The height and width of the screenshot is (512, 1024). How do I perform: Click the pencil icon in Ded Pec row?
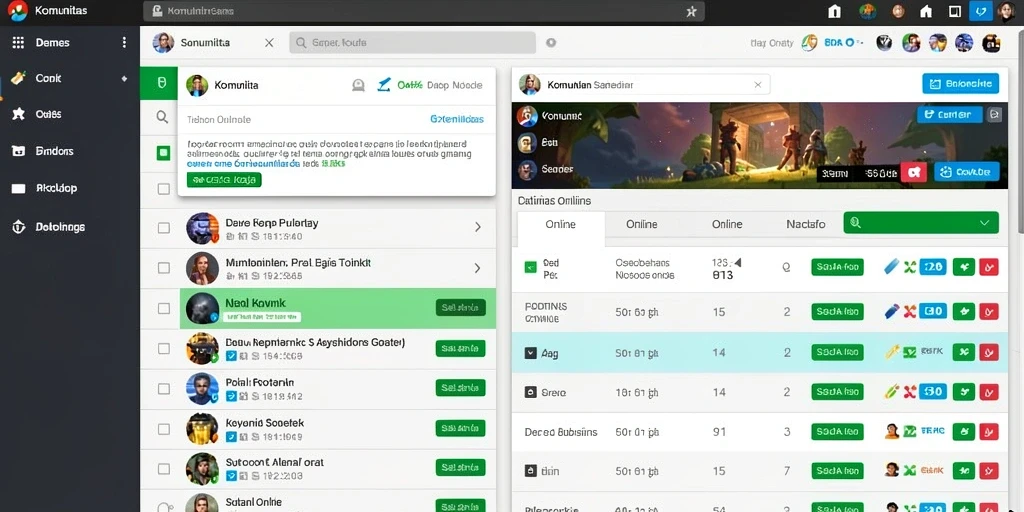(891, 266)
